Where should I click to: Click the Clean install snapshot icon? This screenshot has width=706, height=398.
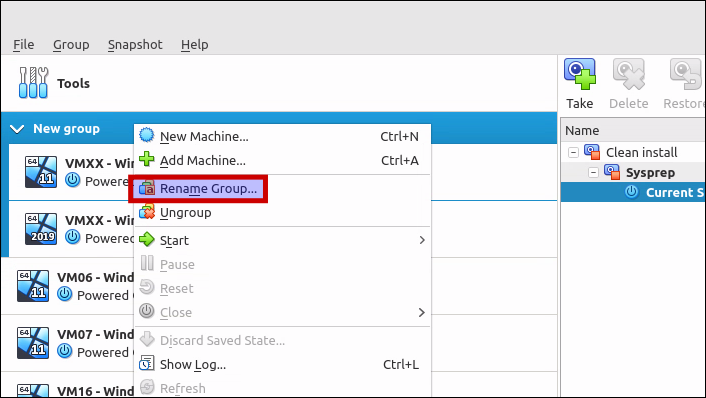coord(592,152)
